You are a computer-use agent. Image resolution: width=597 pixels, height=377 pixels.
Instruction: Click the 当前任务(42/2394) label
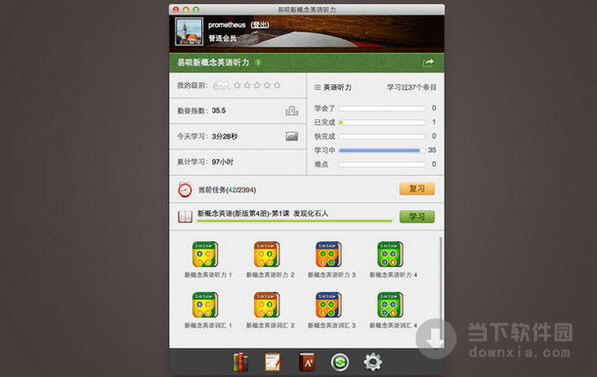pyautogui.click(x=227, y=190)
